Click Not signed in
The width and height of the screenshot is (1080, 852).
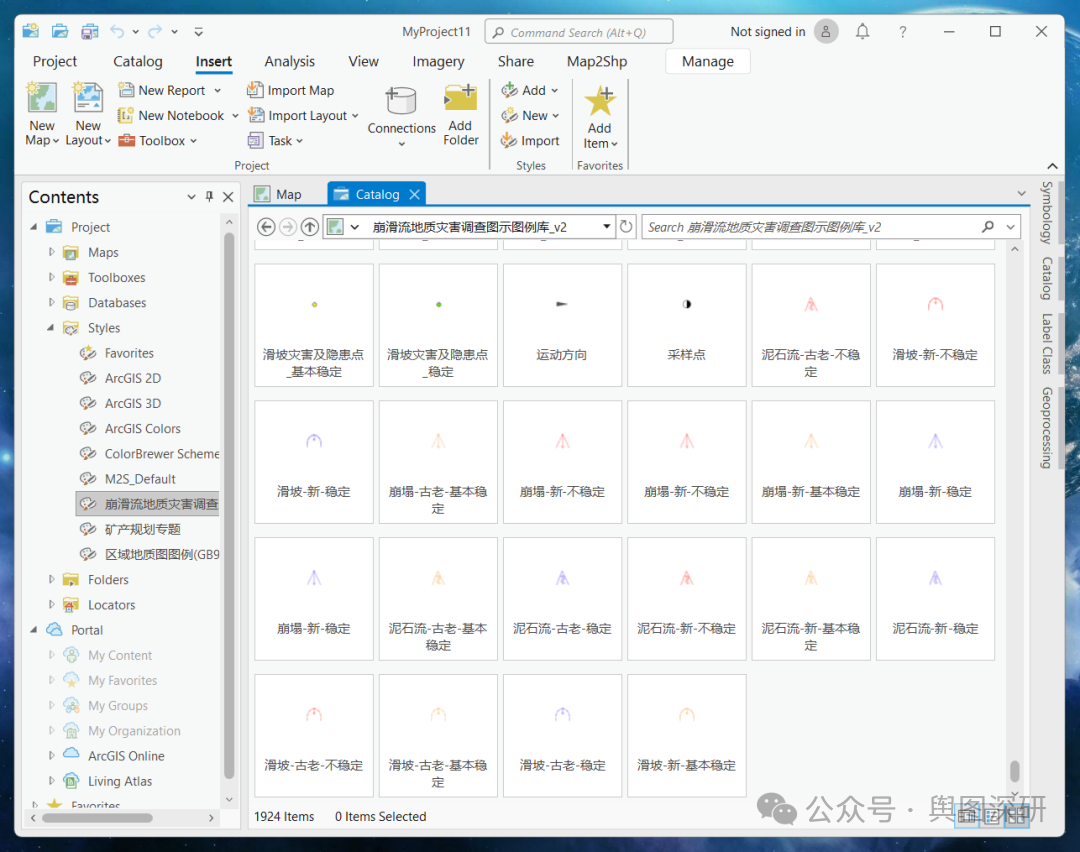767,32
